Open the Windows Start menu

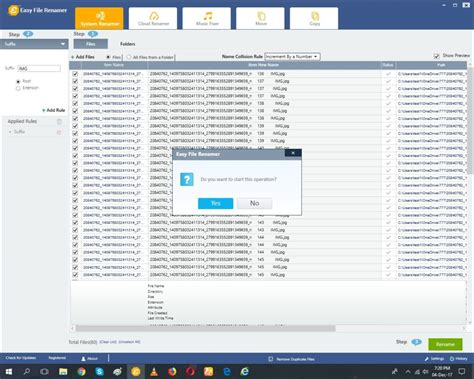point(9,371)
